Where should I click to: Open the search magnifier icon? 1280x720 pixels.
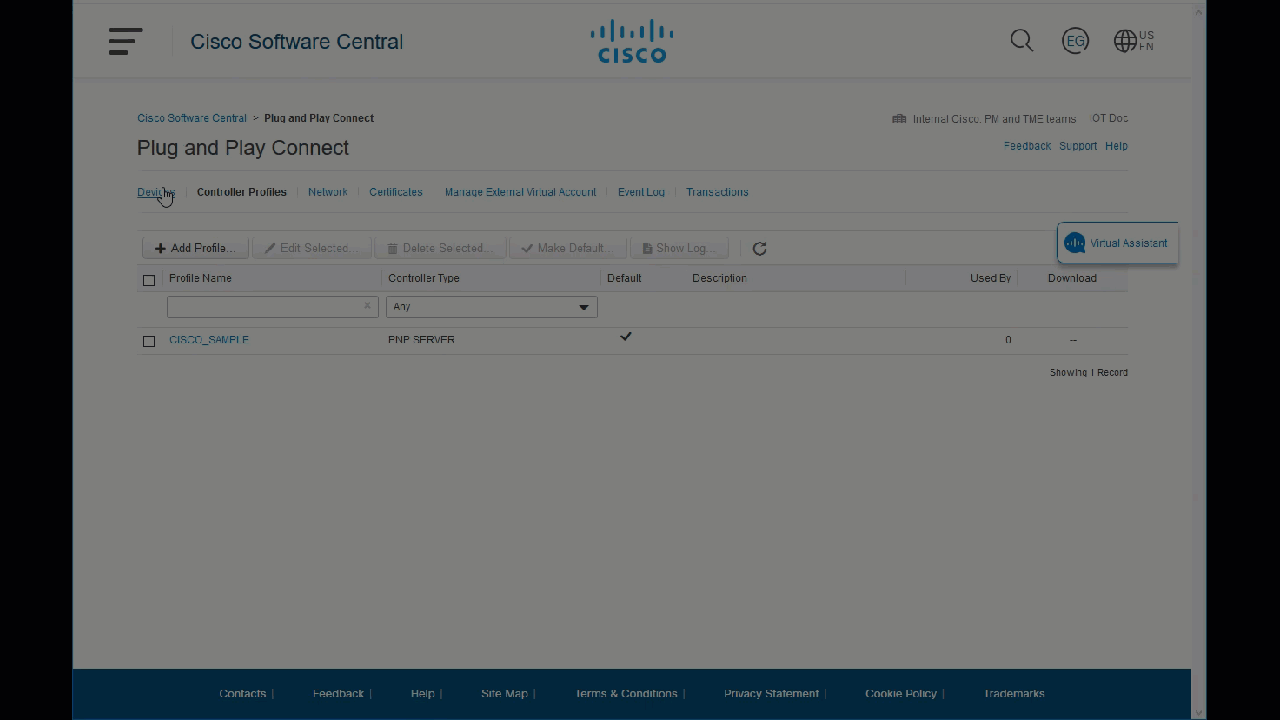pyautogui.click(x=1021, y=41)
